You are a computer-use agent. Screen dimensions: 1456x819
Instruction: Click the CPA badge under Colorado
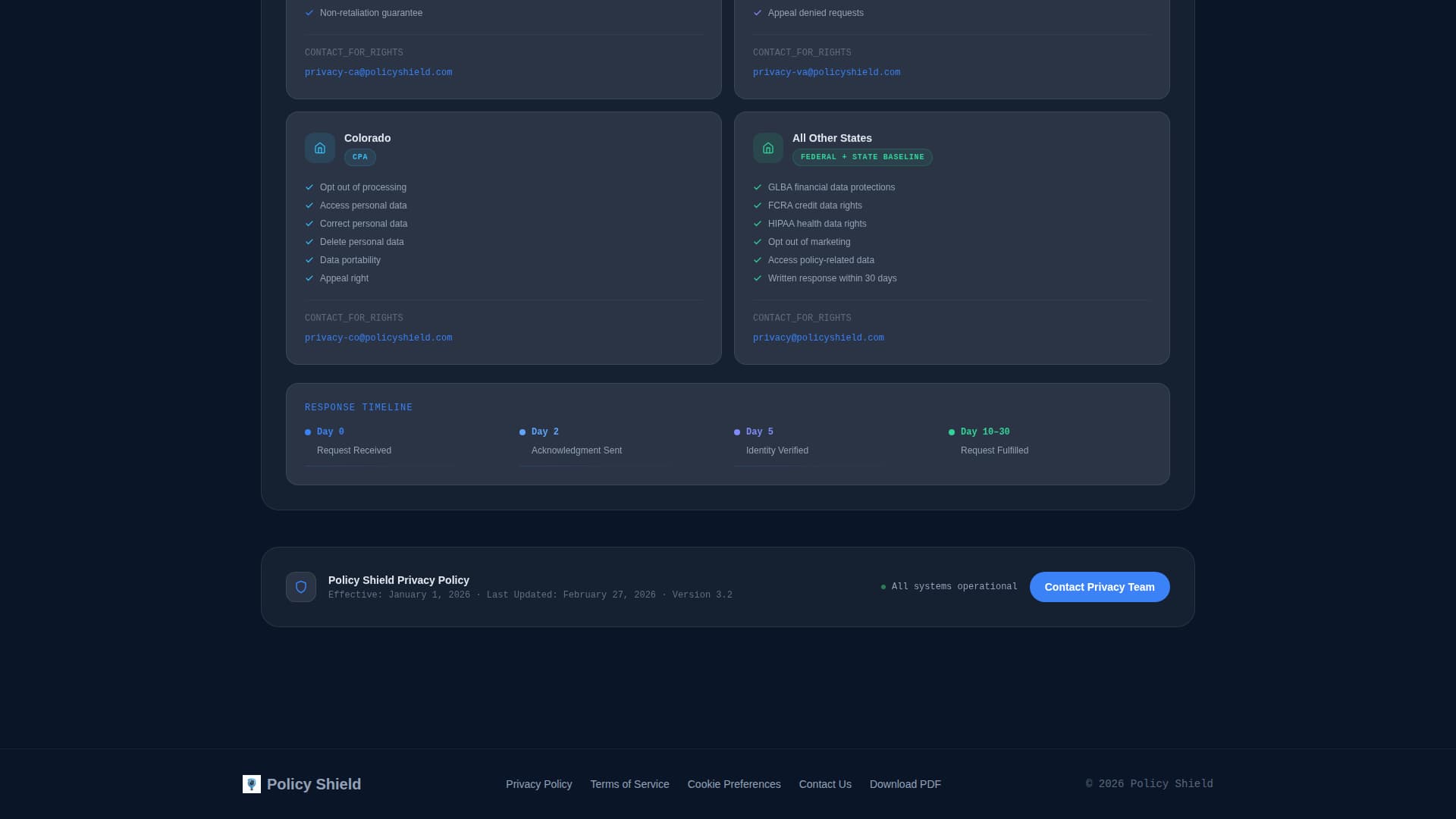pos(359,157)
